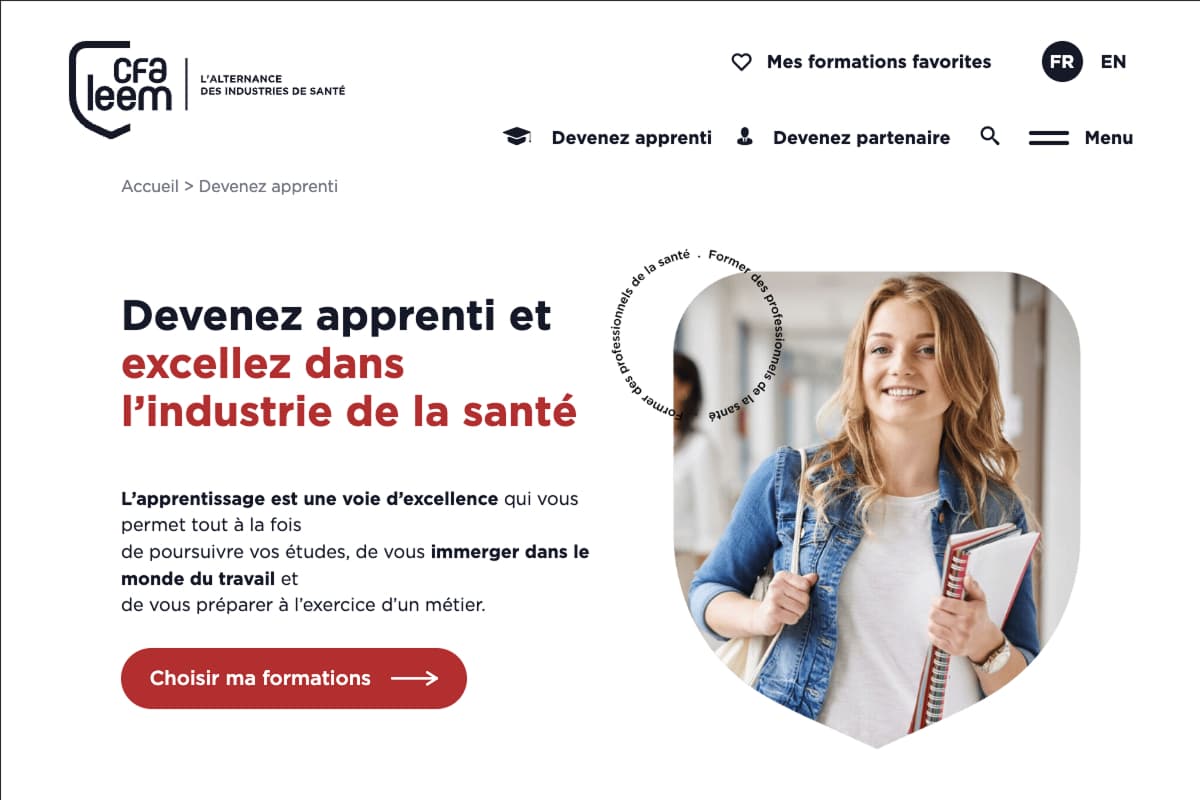The height and width of the screenshot is (800, 1200).
Task: Click the hamburger menu lines icon
Action: (1049, 138)
